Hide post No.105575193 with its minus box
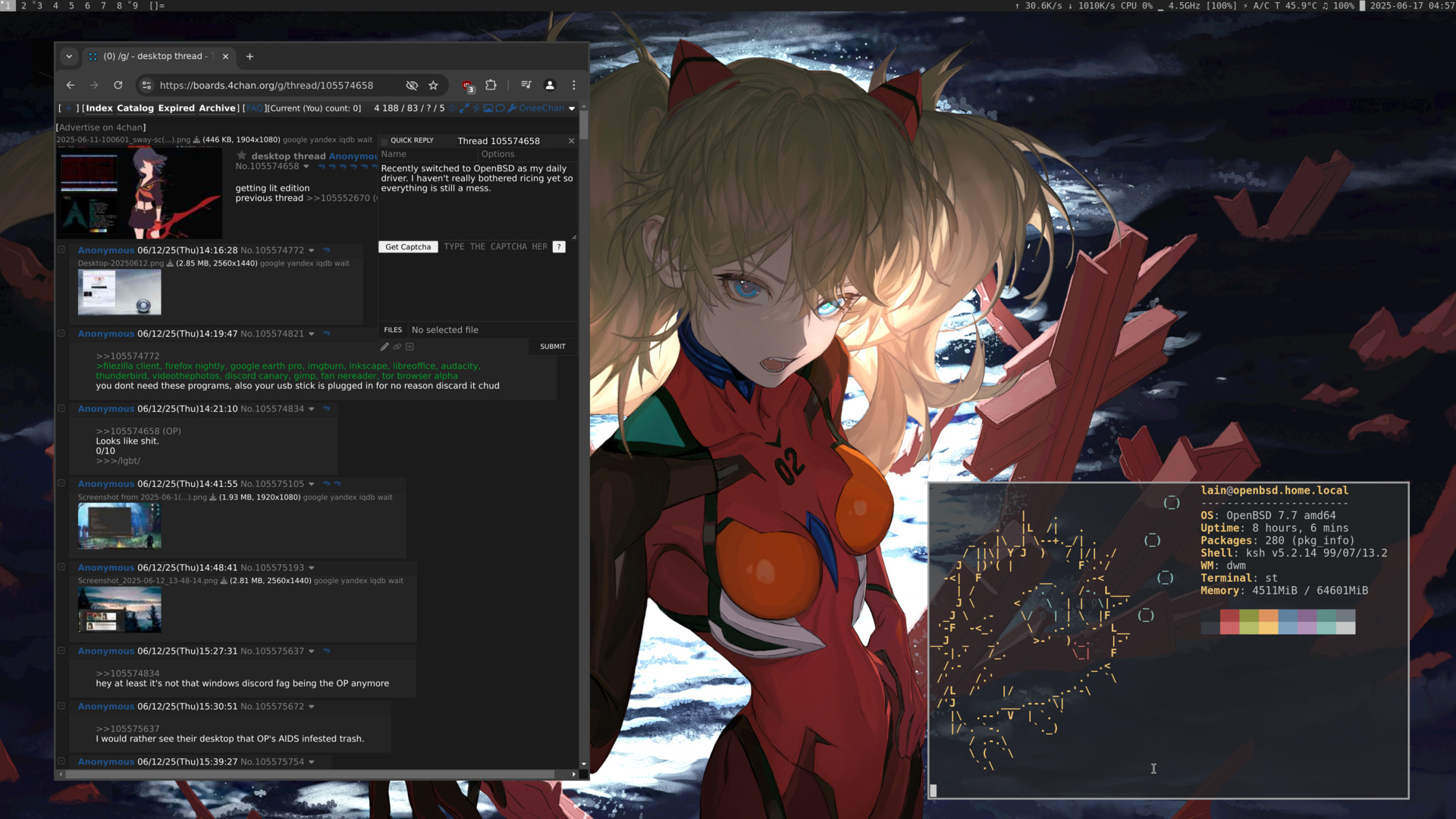 coord(61,566)
